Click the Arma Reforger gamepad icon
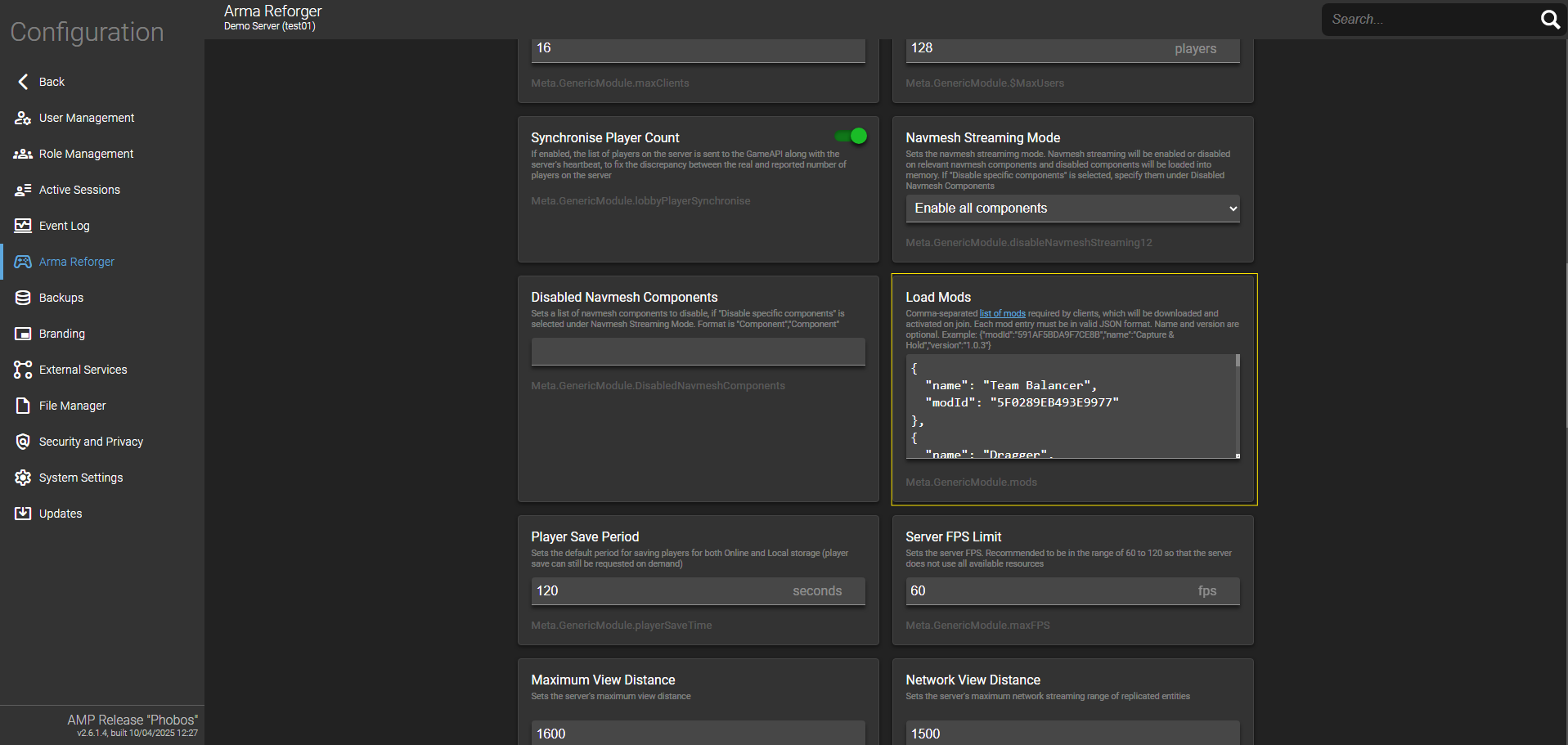1568x745 pixels. click(x=23, y=262)
